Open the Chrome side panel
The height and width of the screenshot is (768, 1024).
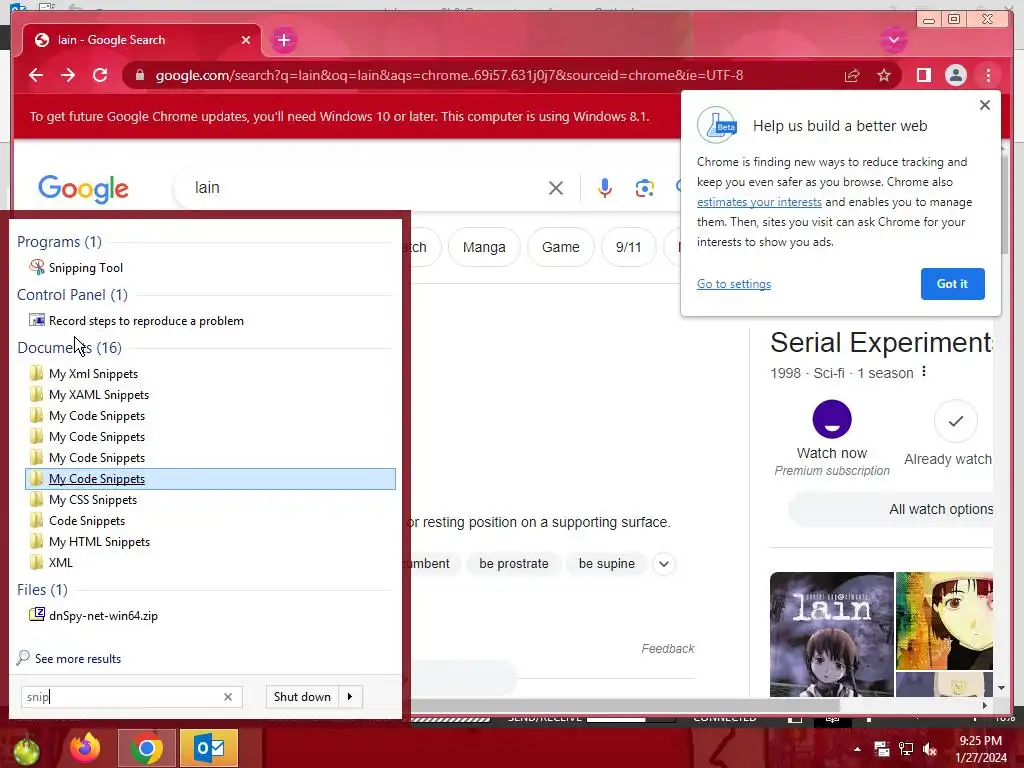click(923, 76)
